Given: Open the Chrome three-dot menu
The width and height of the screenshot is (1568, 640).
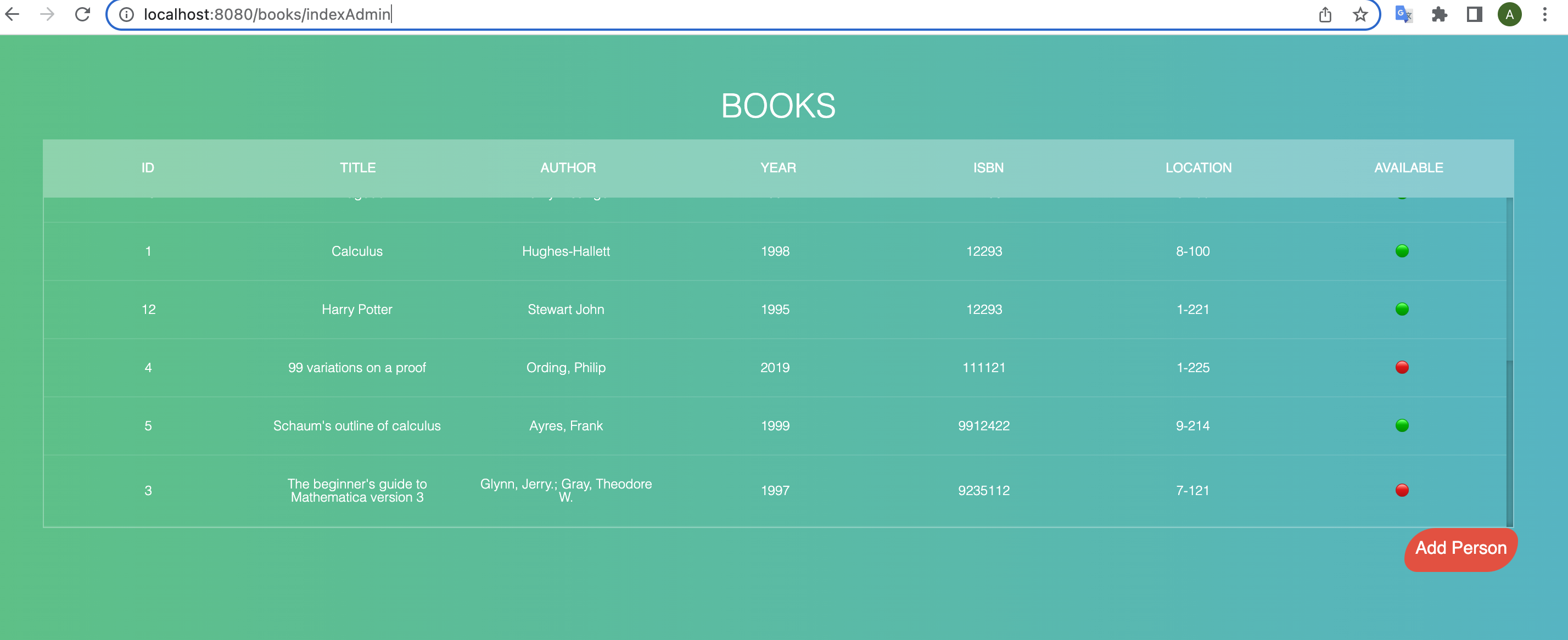Looking at the screenshot, I should (x=1546, y=15).
